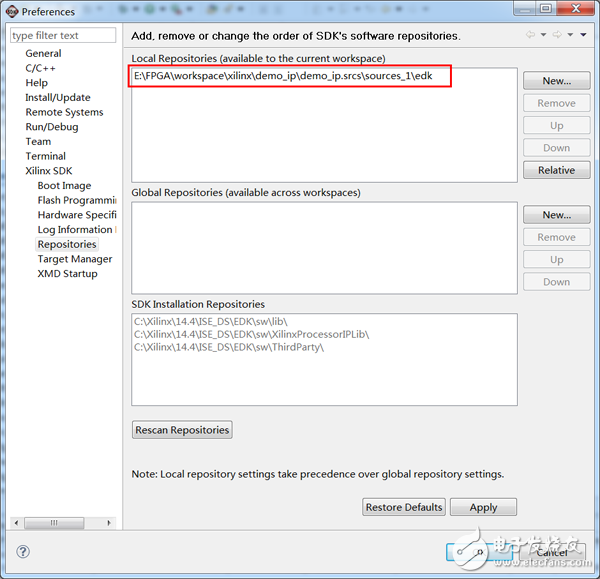Open the Xilinx SDK category
This screenshot has height=579, width=600.
click(x=48, y=171)
